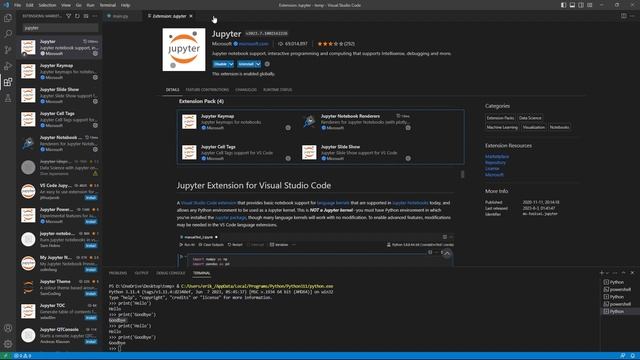
Task: Open manage gear for sidebar Jupyter Cell Tags
Action: tap(95, 125)
